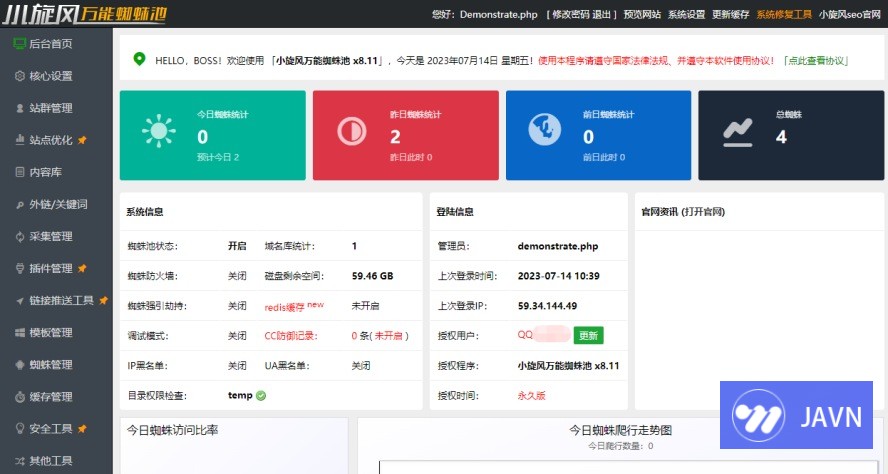The image size is (888, 474).
Task: Click the sun icon in 今日蜘蛛统计 card
Action: tap(159, 132)
